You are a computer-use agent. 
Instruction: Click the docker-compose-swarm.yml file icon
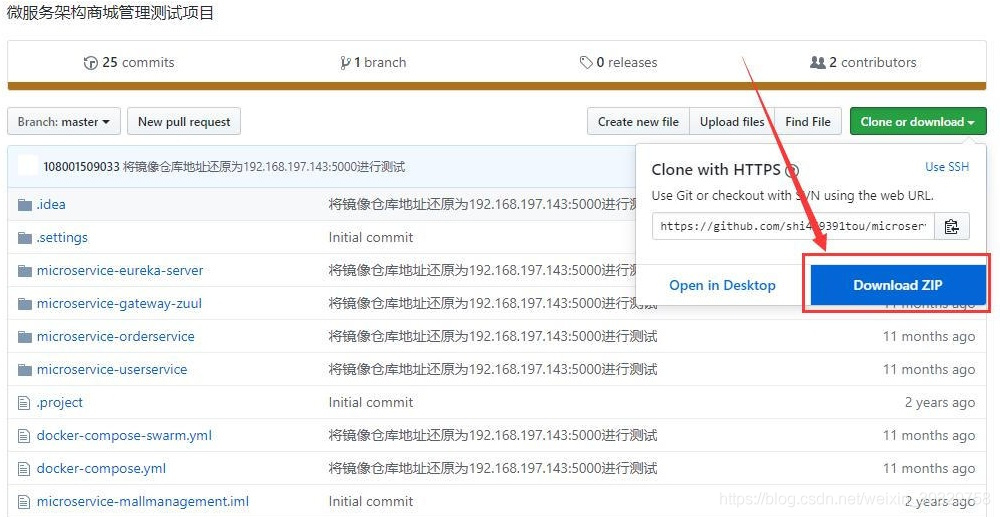click(24, 436)
